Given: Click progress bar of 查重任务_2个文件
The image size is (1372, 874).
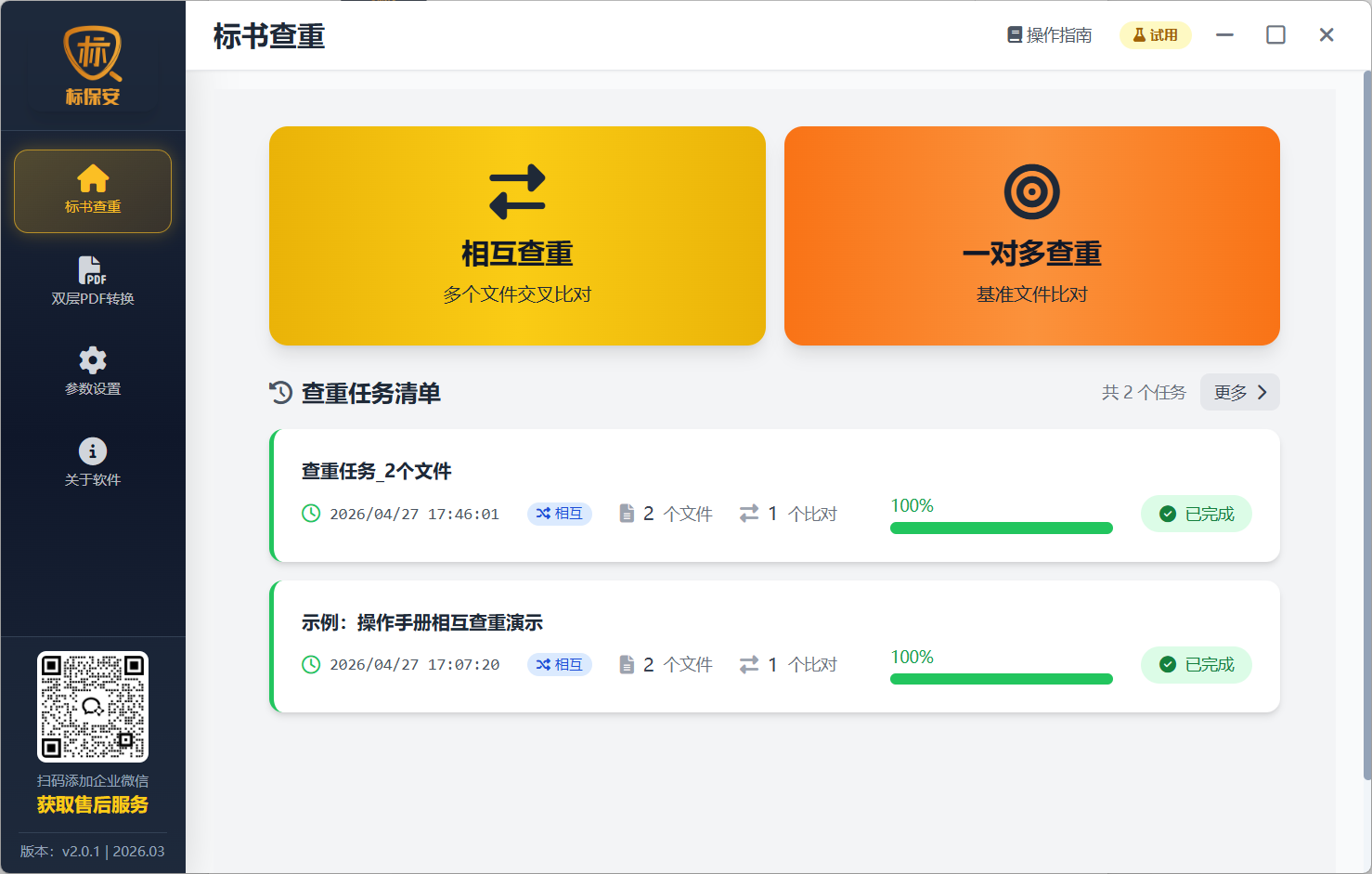Looking at the screenshot, I should (x=1002, y=528).
